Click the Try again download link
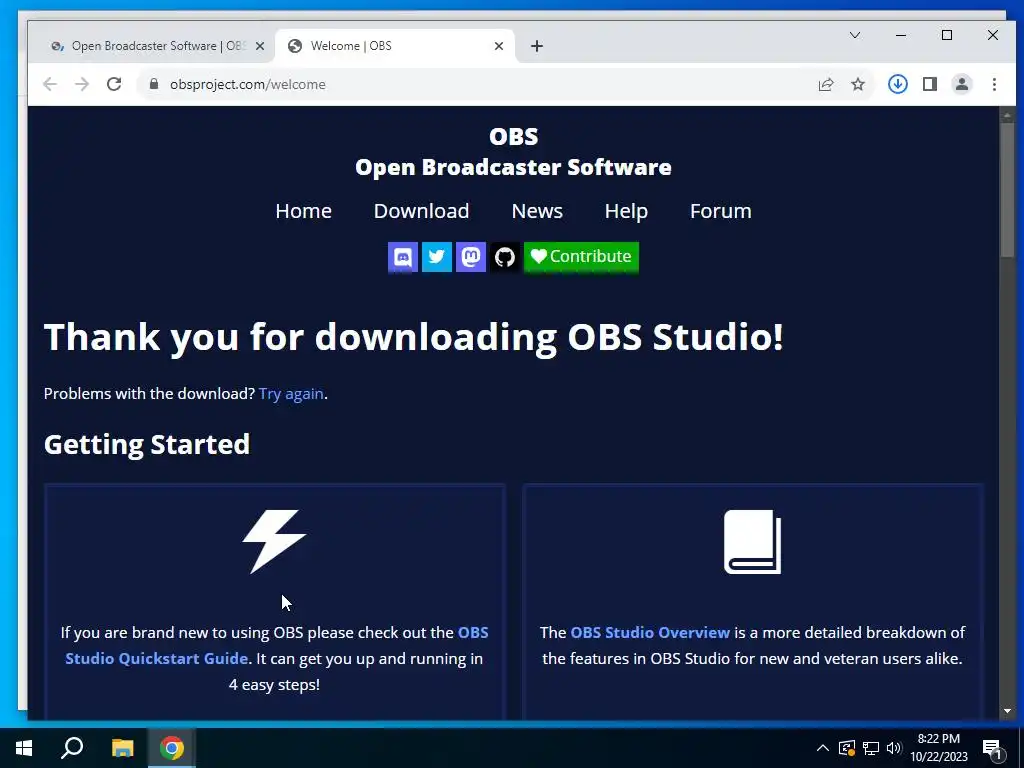Viewport: 1024px width, 768px height. (x=291, y=394)
